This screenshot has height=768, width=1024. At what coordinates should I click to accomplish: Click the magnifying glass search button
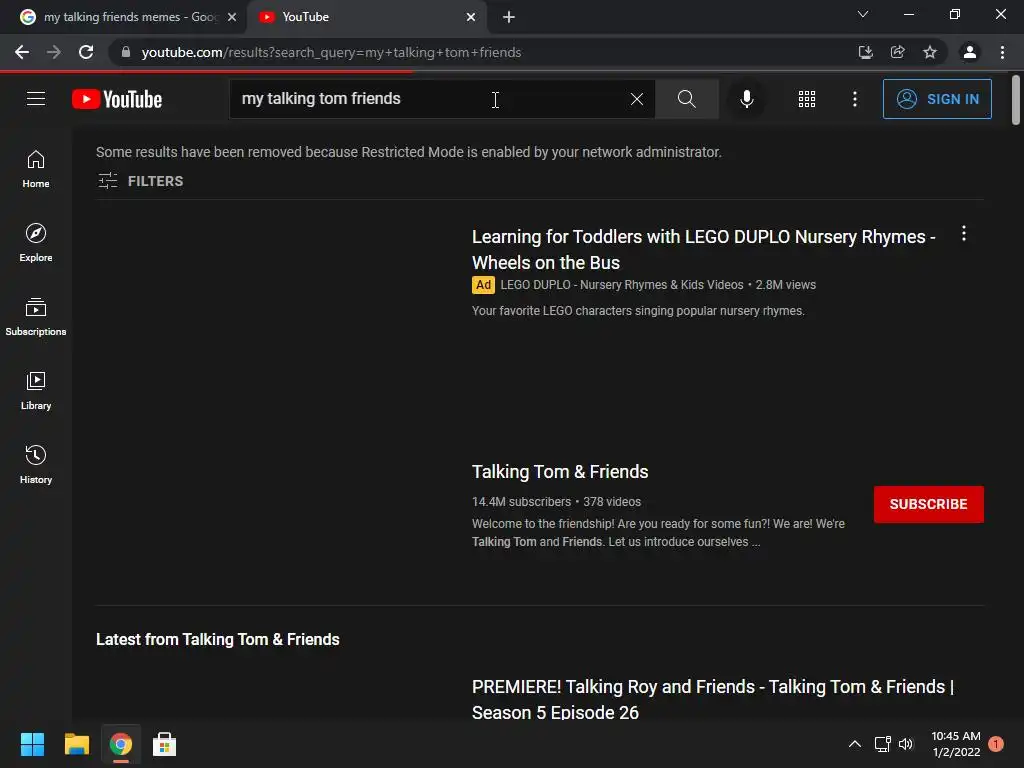point(686,99)
